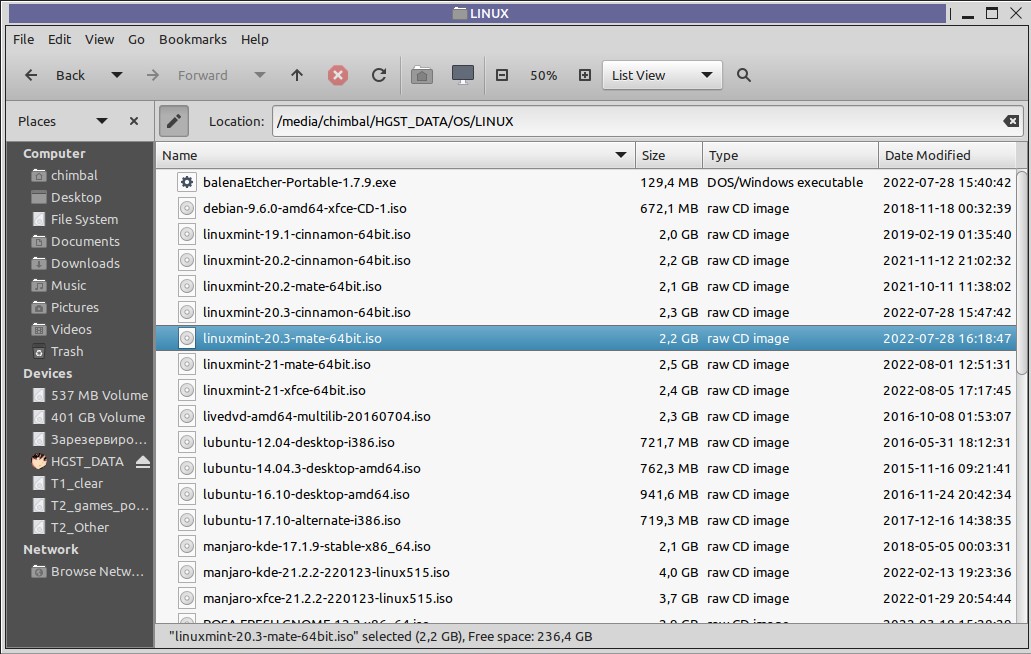This screenshot has height=654, width=1031.
Task: Open the Help menu
Action: [254, 39]
